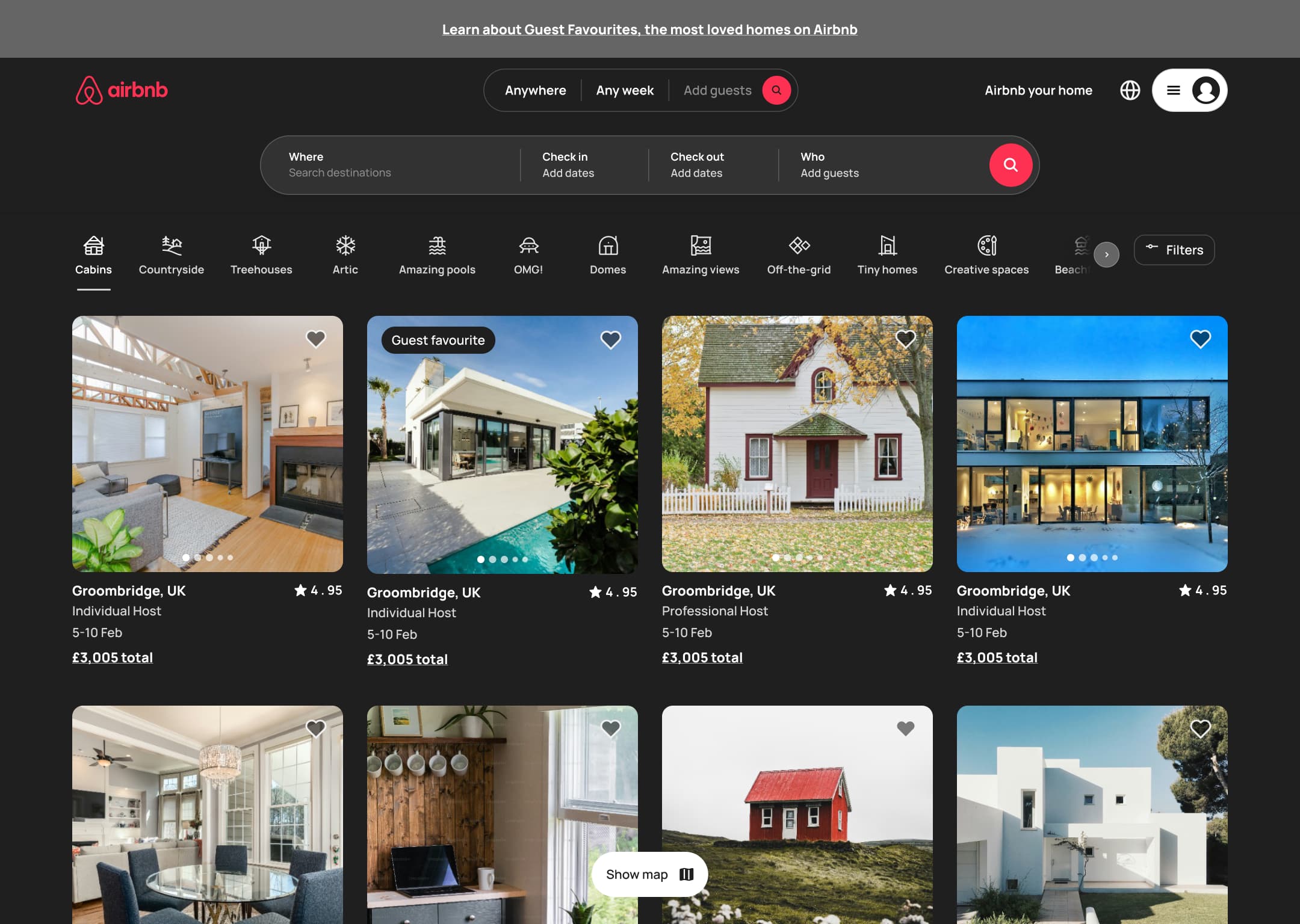
Task: Select the Cabins category
Action: [x=93, y=256]
